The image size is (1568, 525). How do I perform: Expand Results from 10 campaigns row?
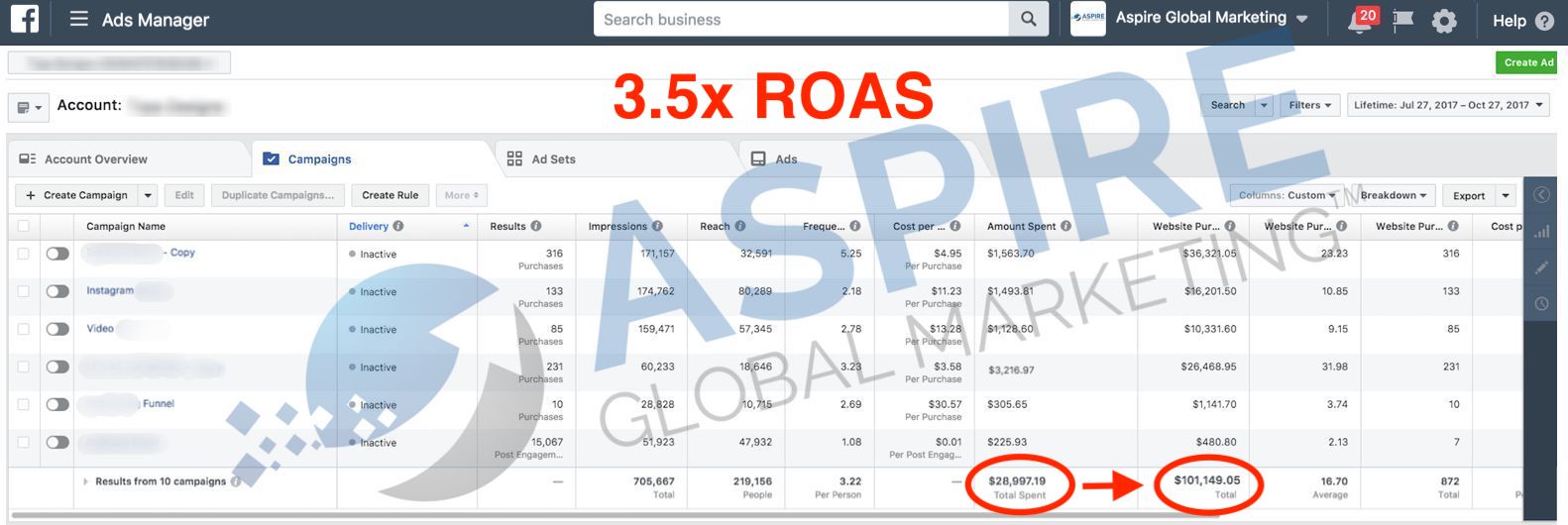[x=86, y=481]
